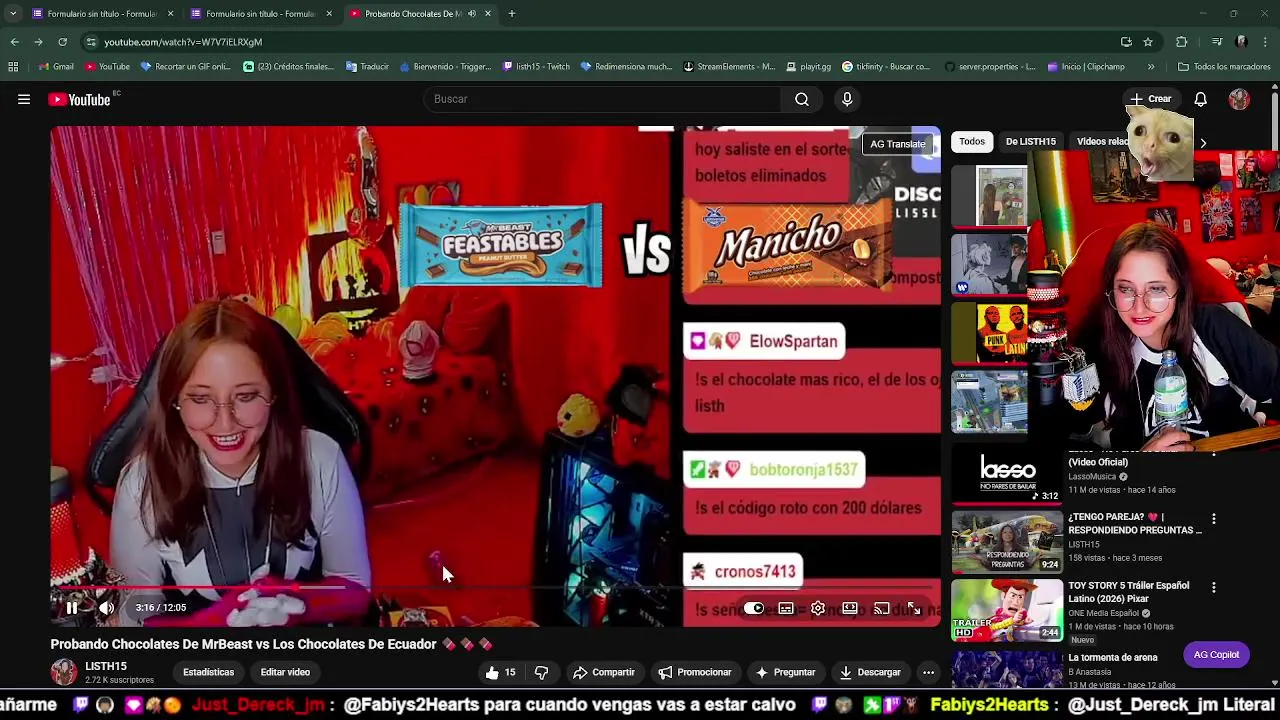Open the TOY STORY 5 trailer thumbnail
Viewport: 1280px width, 720px height.
click(x=1007, y=610)
